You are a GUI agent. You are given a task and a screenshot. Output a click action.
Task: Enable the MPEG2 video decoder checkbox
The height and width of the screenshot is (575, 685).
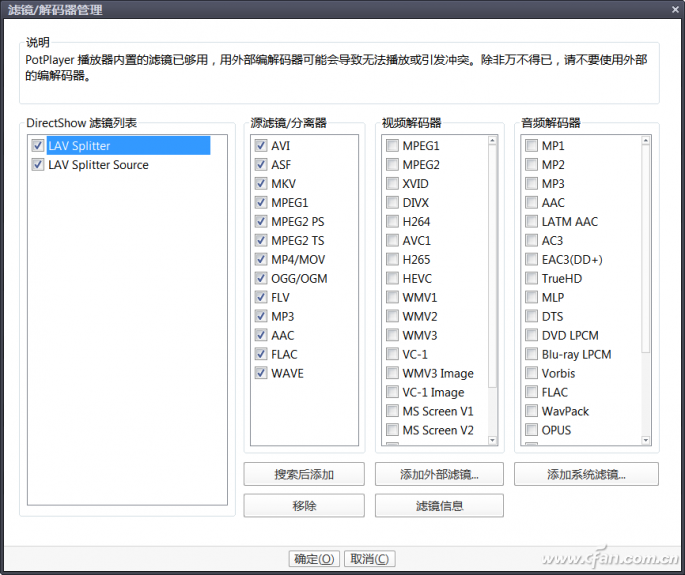coord(392,165)
